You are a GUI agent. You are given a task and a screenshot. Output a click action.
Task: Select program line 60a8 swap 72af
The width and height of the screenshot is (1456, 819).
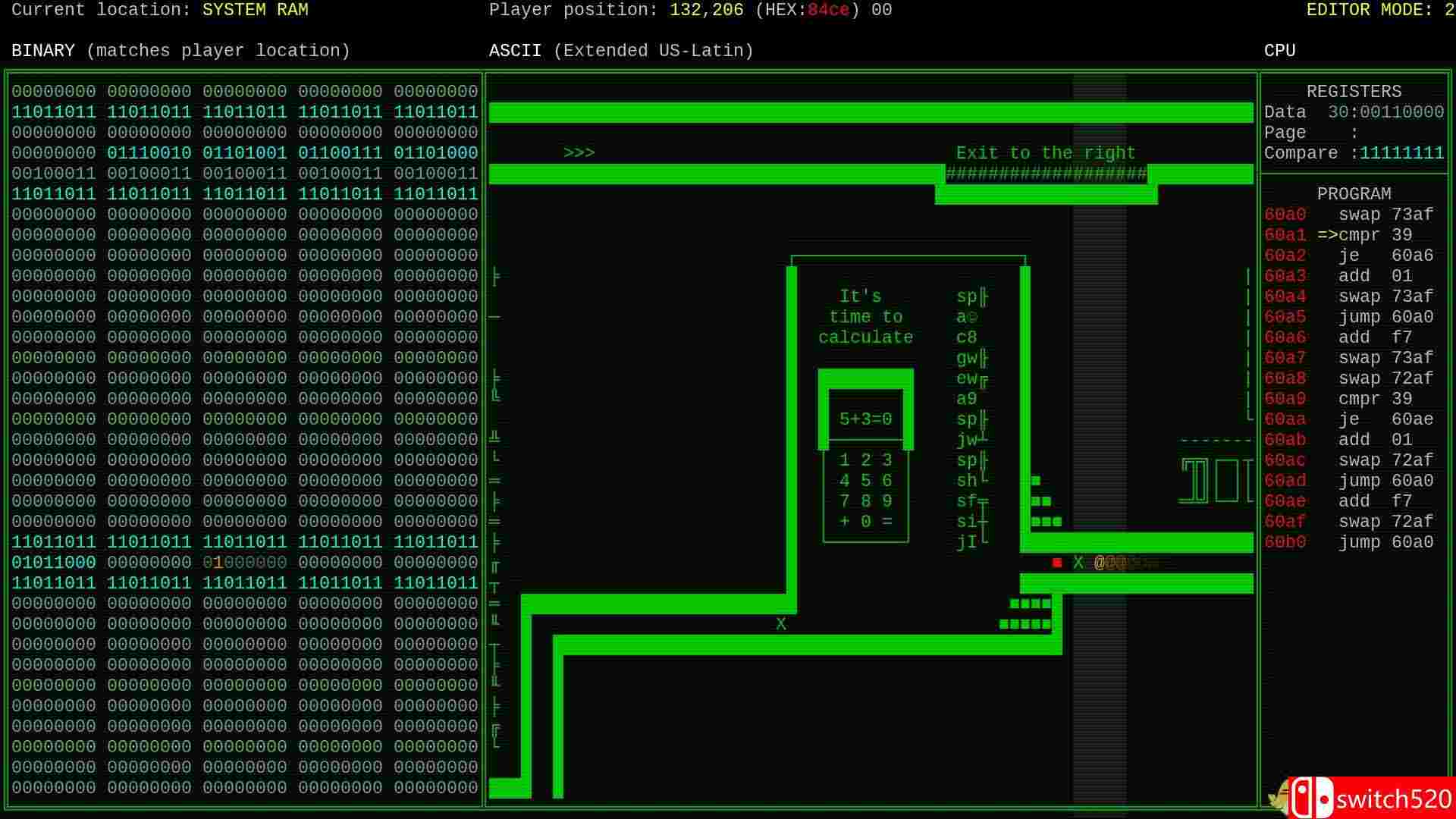click(x=1349, y=378)
